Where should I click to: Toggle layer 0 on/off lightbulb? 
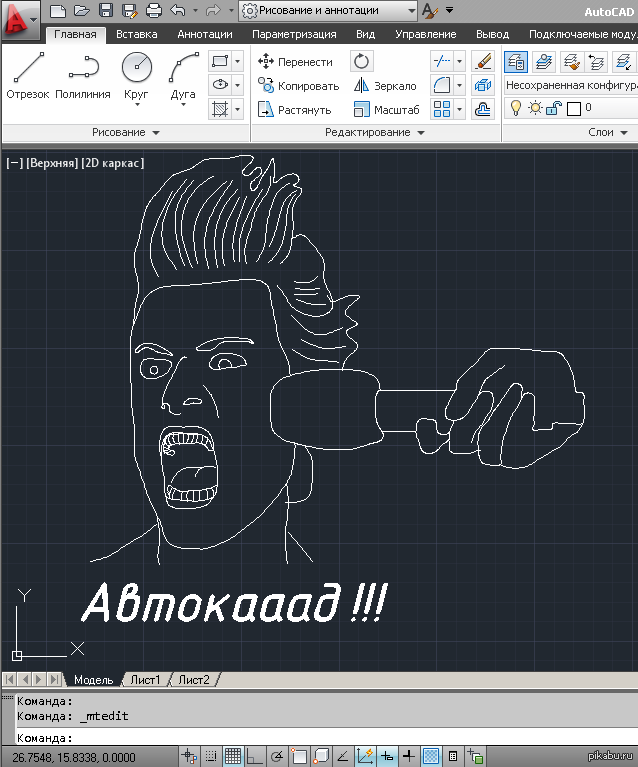(515, 108)
